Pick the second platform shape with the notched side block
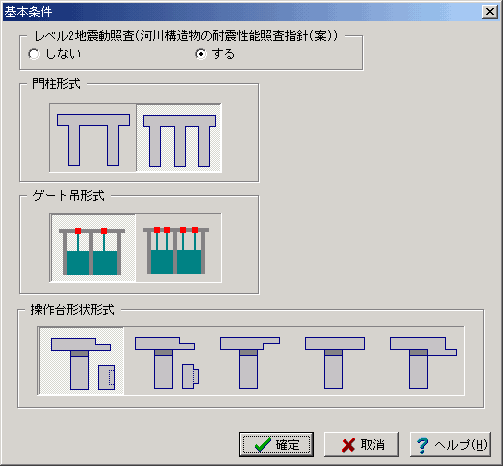503x466 pixels. point(166,361)
